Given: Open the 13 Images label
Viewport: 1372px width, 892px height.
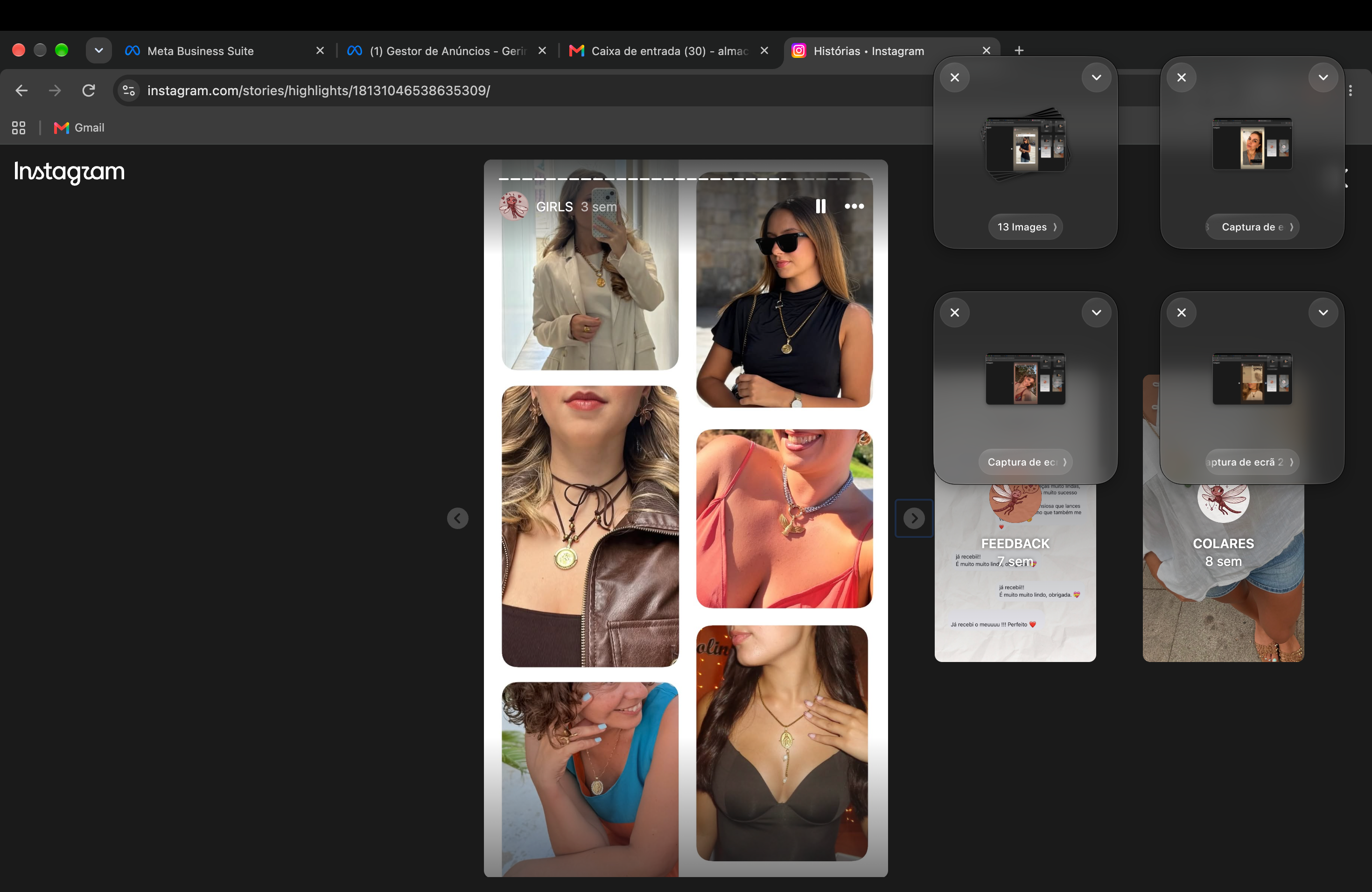Looking at the screenshot, I should pyautogui.click(x=1026, y=227).
